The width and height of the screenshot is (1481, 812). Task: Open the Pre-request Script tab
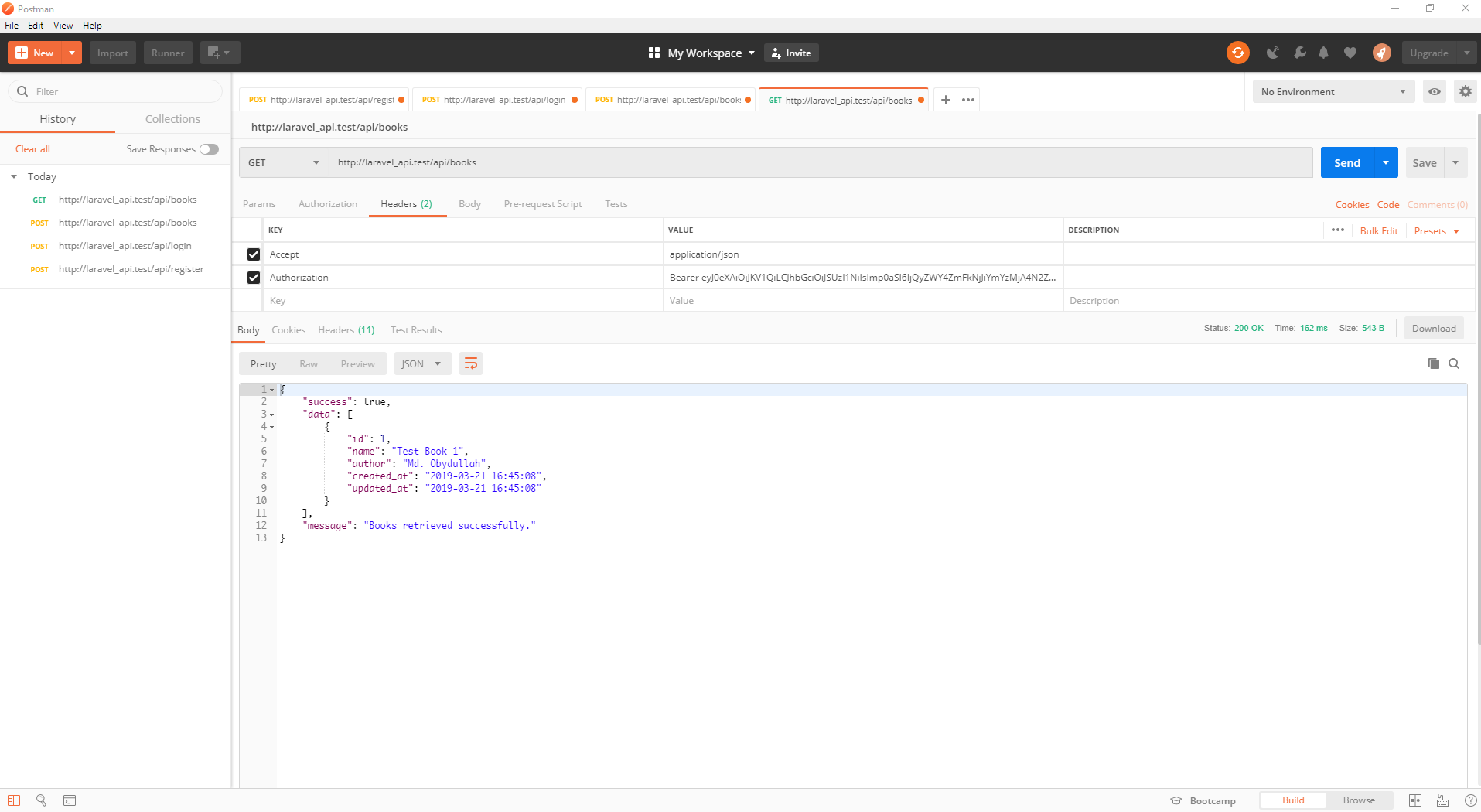click(x=543, y=204)
